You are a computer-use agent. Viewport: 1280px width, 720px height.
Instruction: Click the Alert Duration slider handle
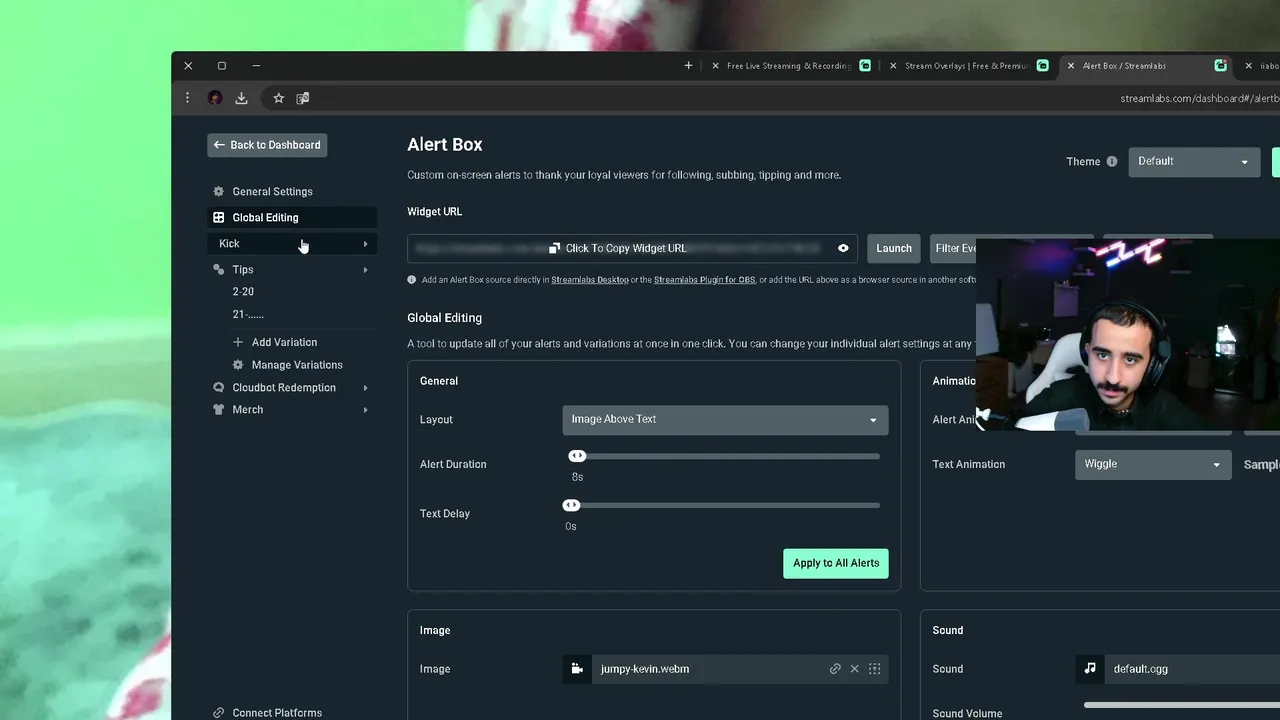(x=577, y=456)
